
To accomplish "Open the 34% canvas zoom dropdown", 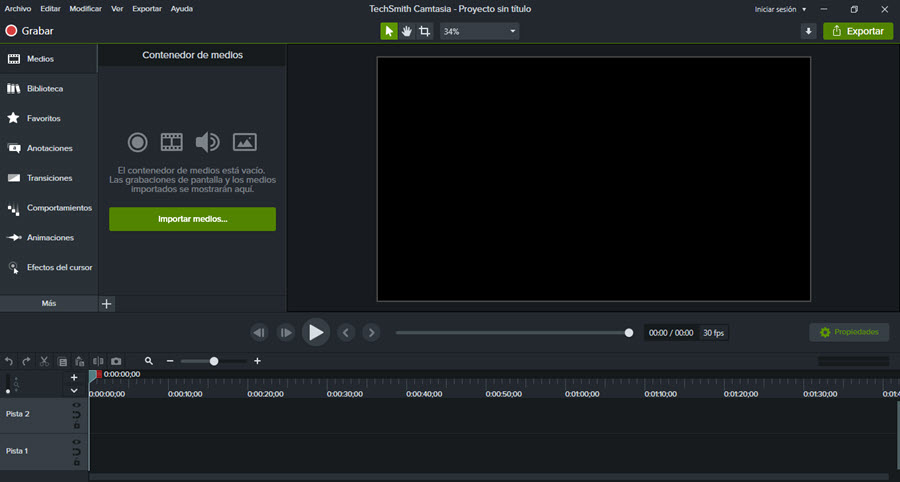I will [479, 31].
